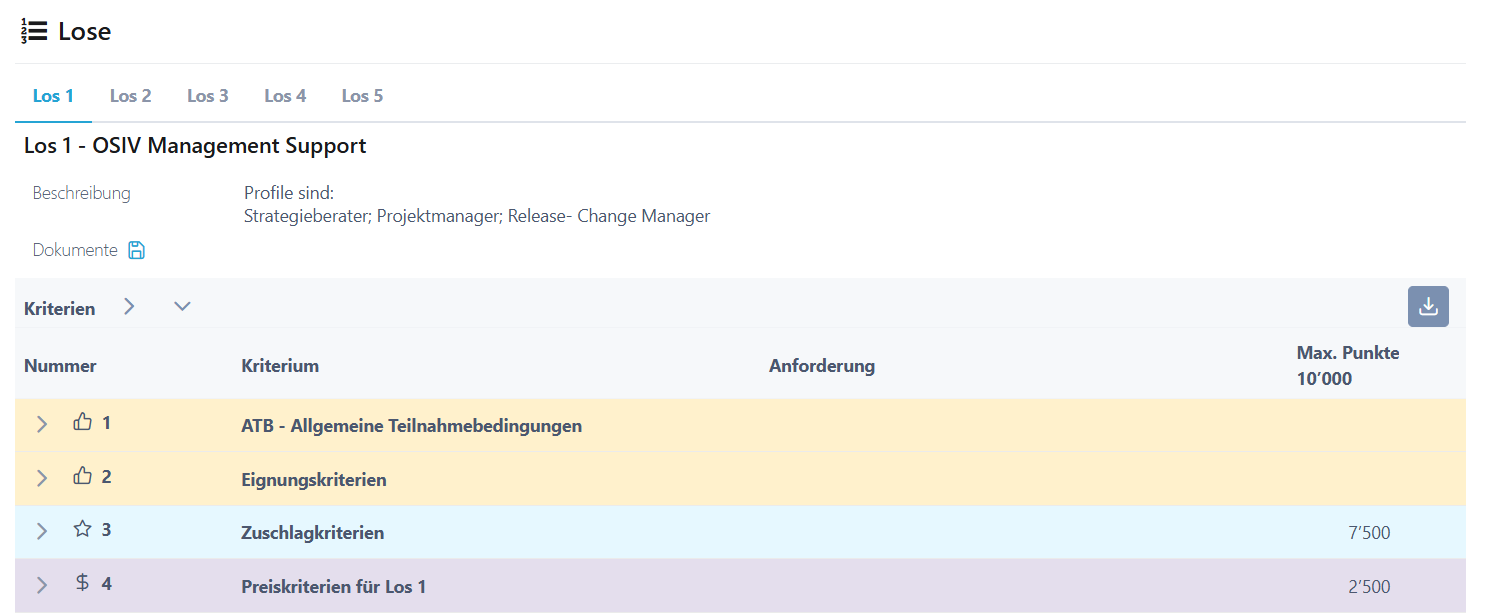Switch to the Los 2 tab
1485x616 pixels.
(131, 96)
